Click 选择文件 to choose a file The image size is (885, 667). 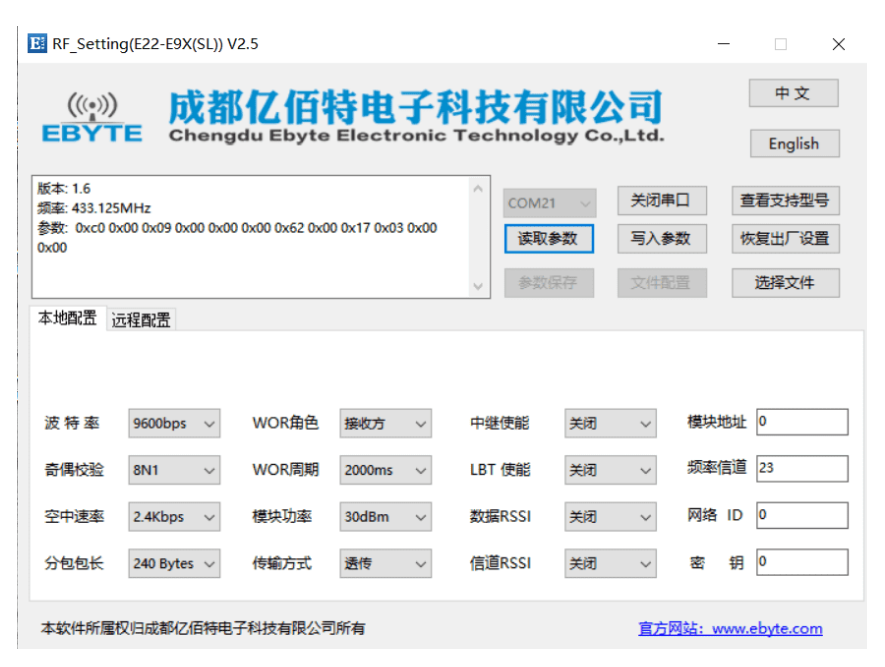(786, 283)
